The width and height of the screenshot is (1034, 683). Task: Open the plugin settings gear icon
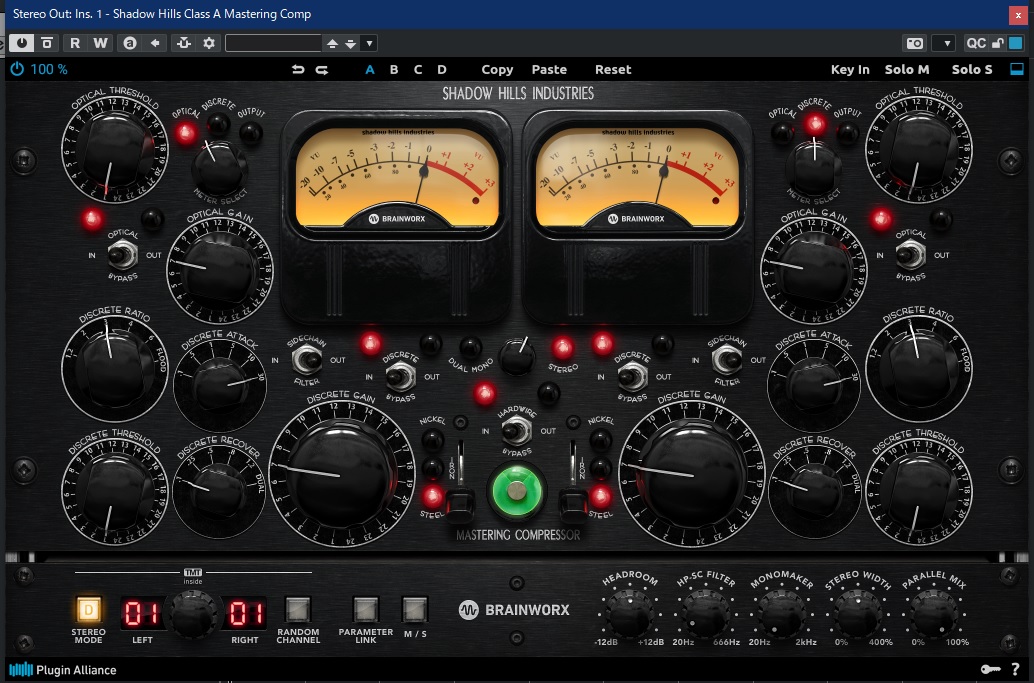(x=209, y=43)
